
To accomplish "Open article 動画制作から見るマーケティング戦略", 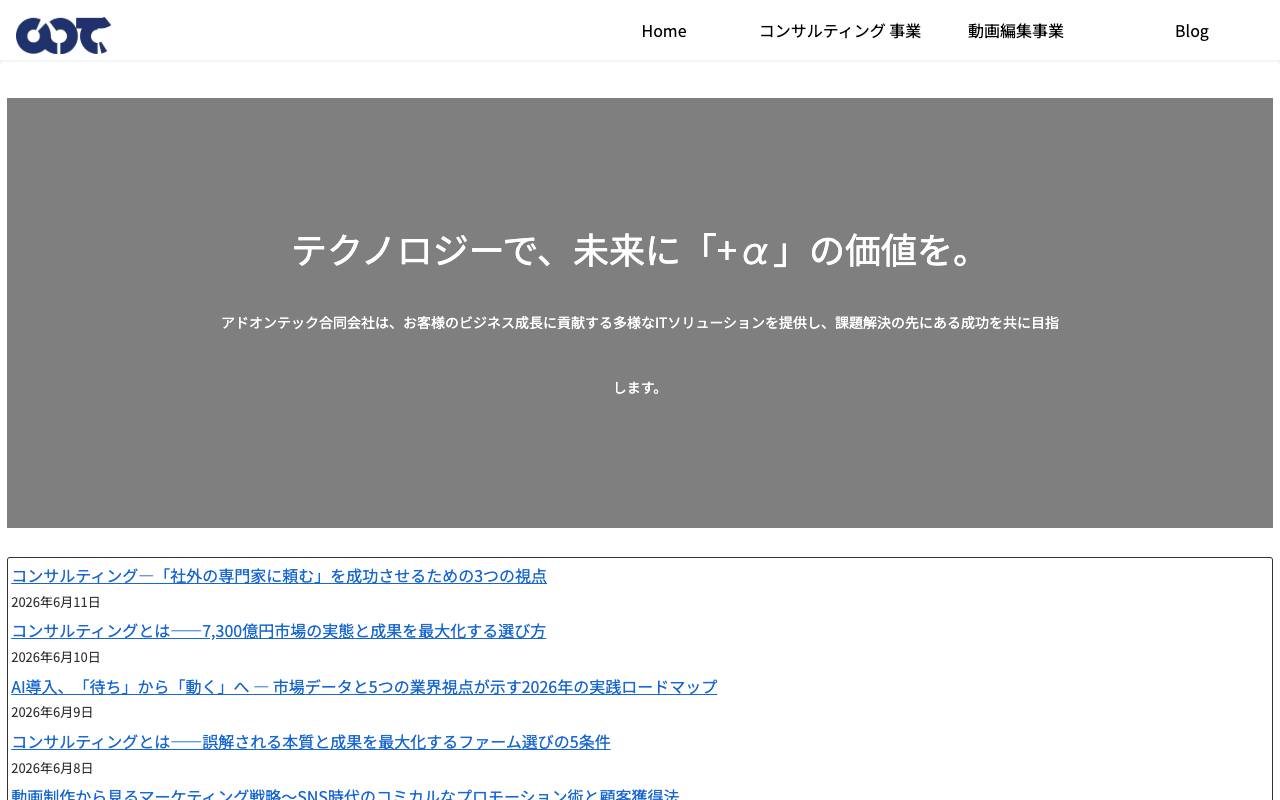I will [345, 793].
